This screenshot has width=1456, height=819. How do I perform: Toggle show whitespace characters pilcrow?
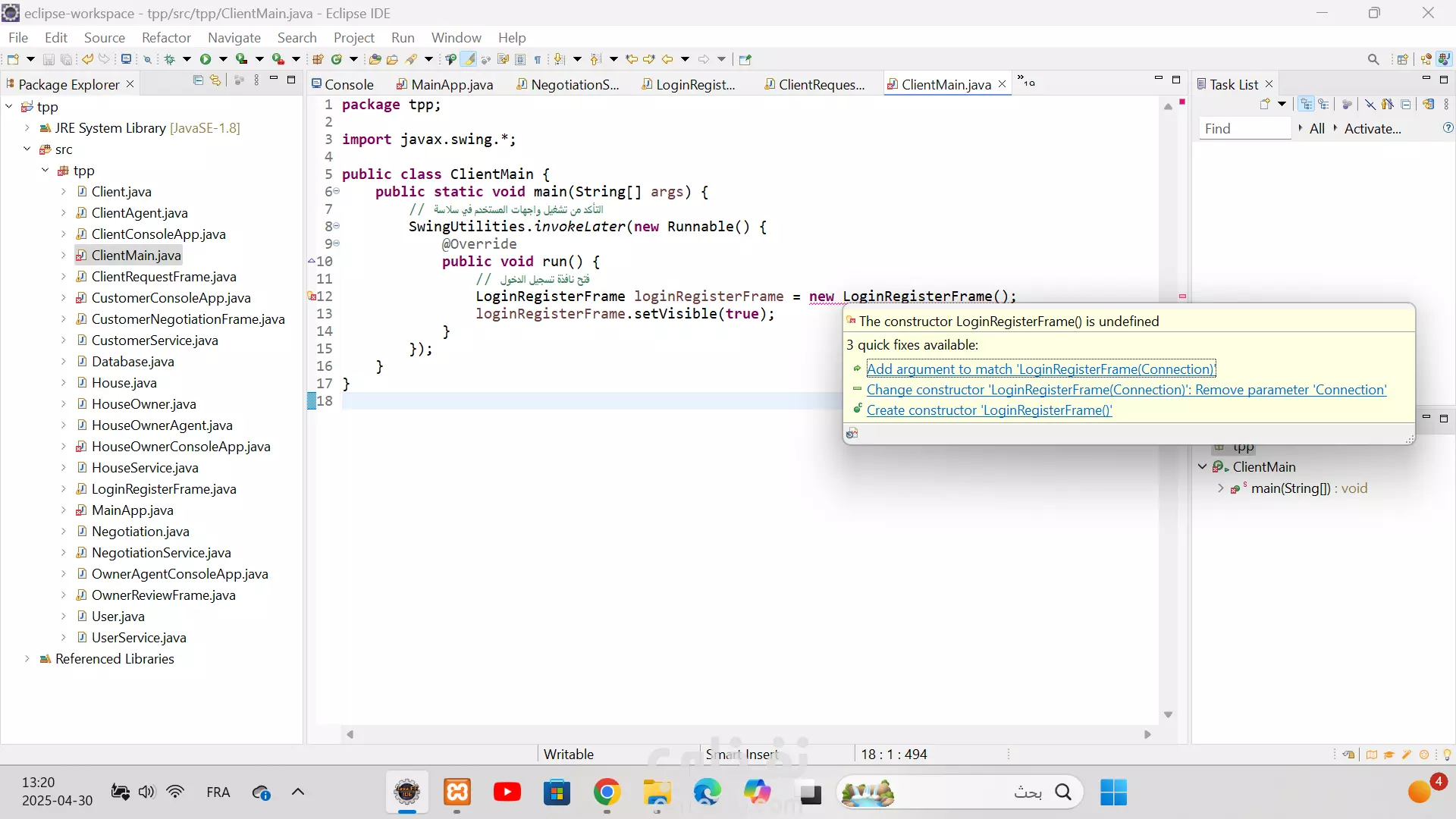538,59
